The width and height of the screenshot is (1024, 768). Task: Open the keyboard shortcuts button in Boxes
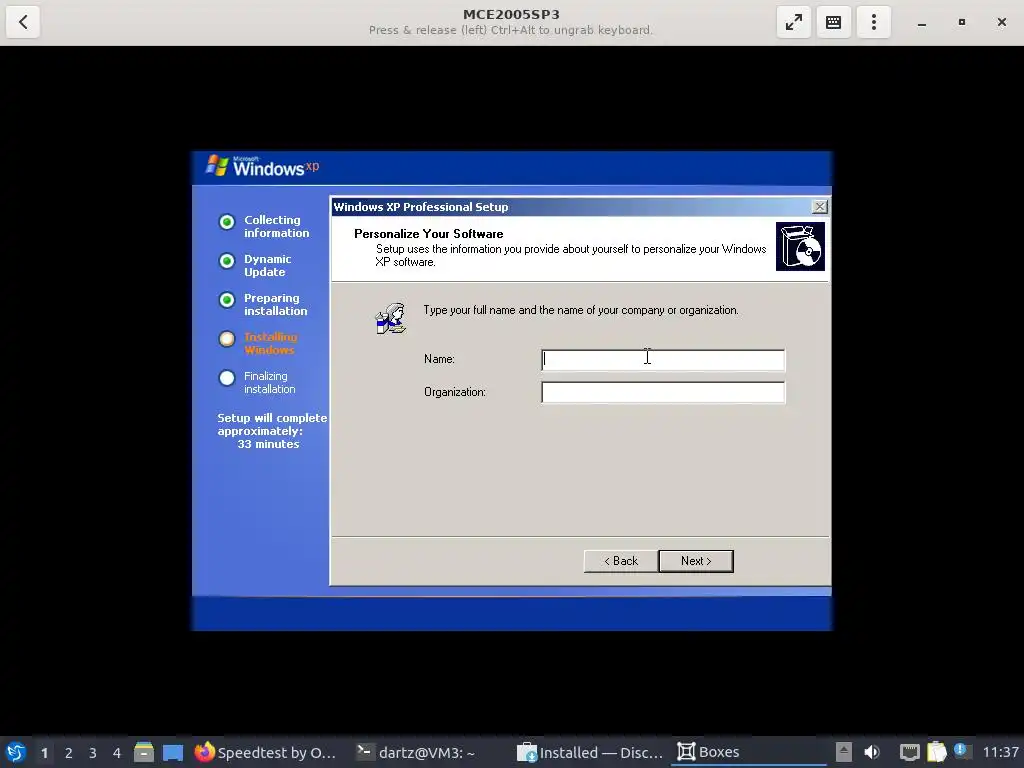tap(833, 22)
